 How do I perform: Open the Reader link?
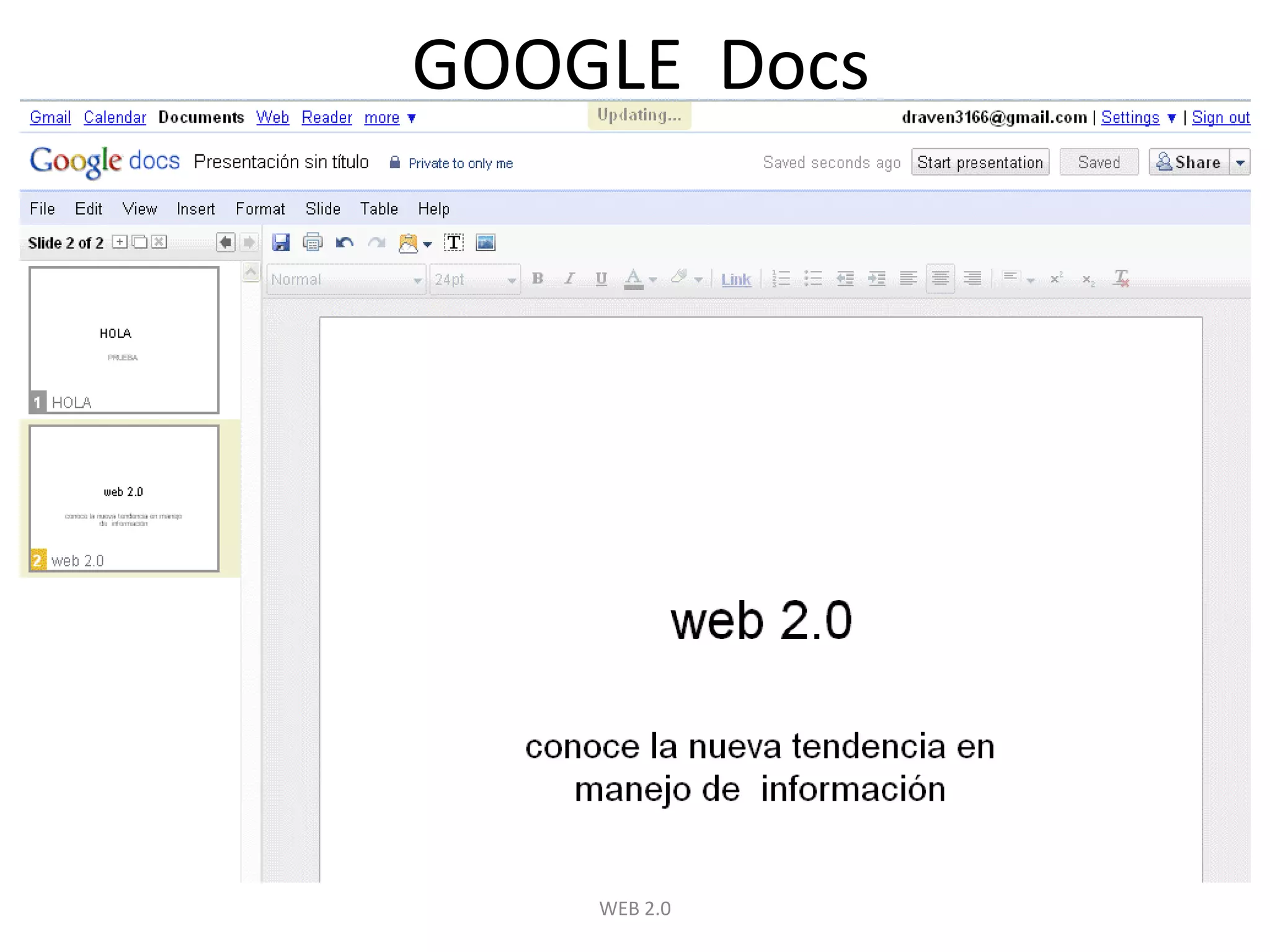coord(327,117)
